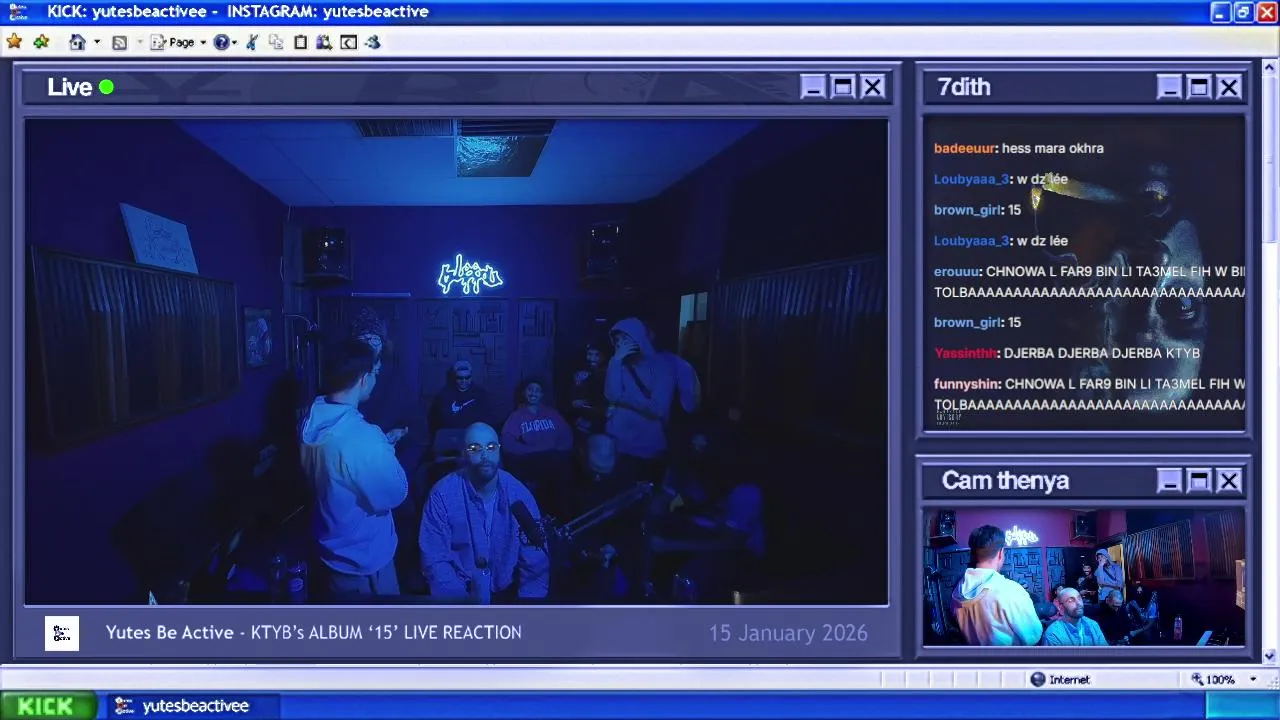The image size is (1280, 720).
Task: Click the KTYB's ALBUM '15' LIVE REACTION title
Action: tap(386, 633)
